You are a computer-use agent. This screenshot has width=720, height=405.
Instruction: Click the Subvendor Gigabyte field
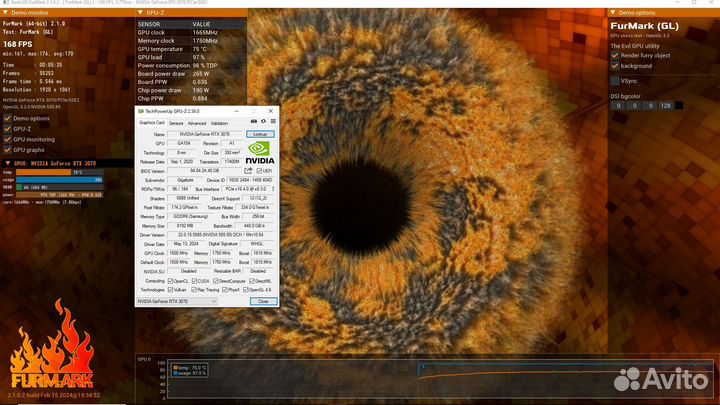pos(185,180)
